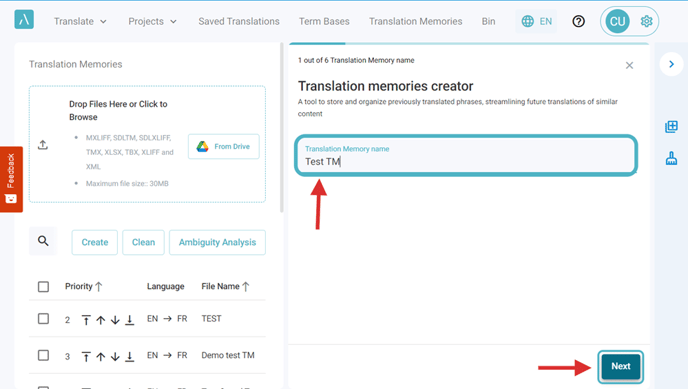Move TEST row to bottom priority
The width and height of the screenshot is (688, 389).
click(x=129, y=320)
